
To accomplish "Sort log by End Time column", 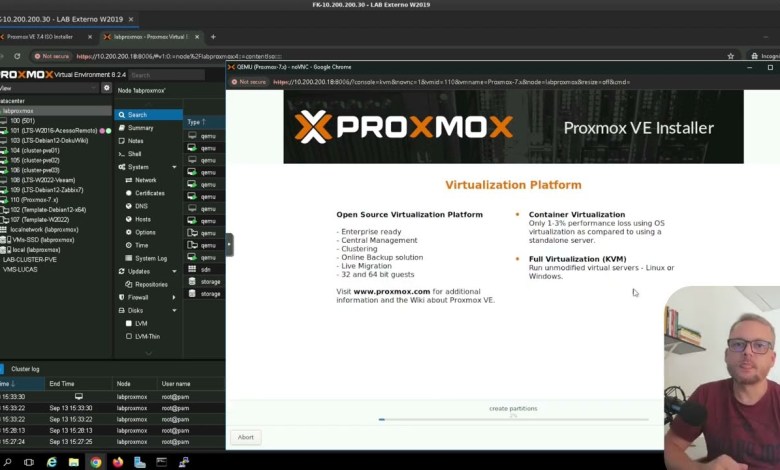I will click(79, 384).
